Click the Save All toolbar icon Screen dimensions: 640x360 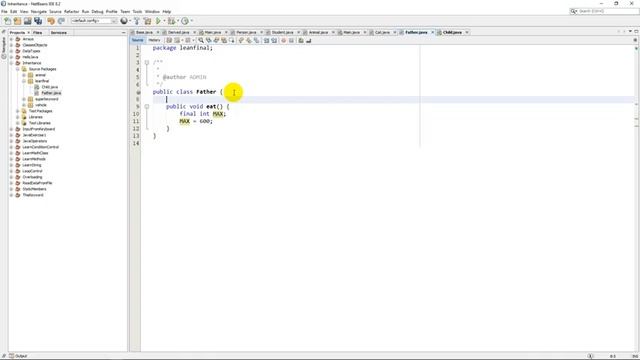38,21
